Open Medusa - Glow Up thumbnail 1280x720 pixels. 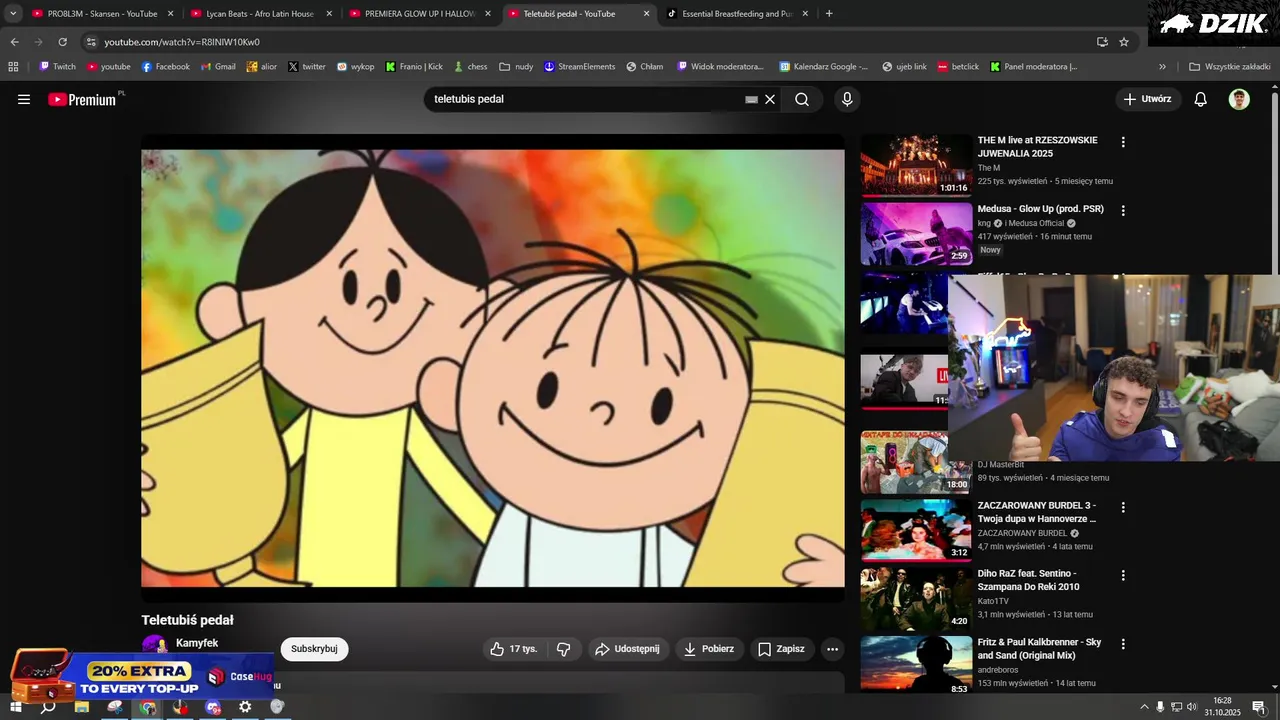click(916, 234)
